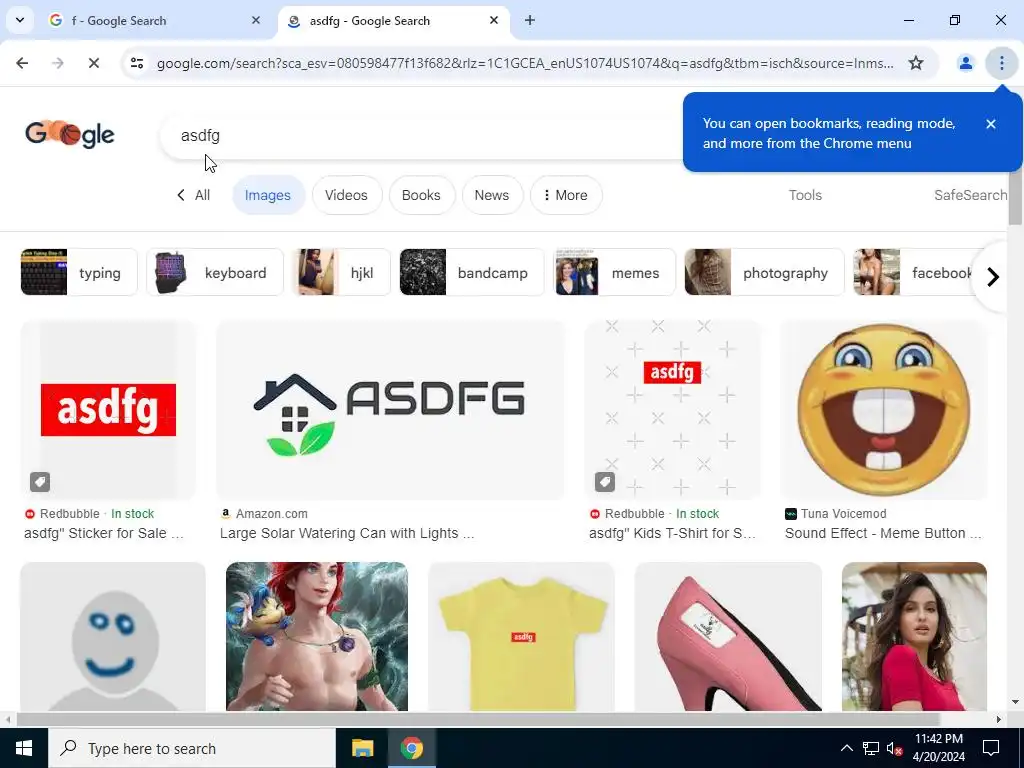Show hidden system tray icons
The image size is (1024, 768).
pyautogui.click(x=846, y=748)
